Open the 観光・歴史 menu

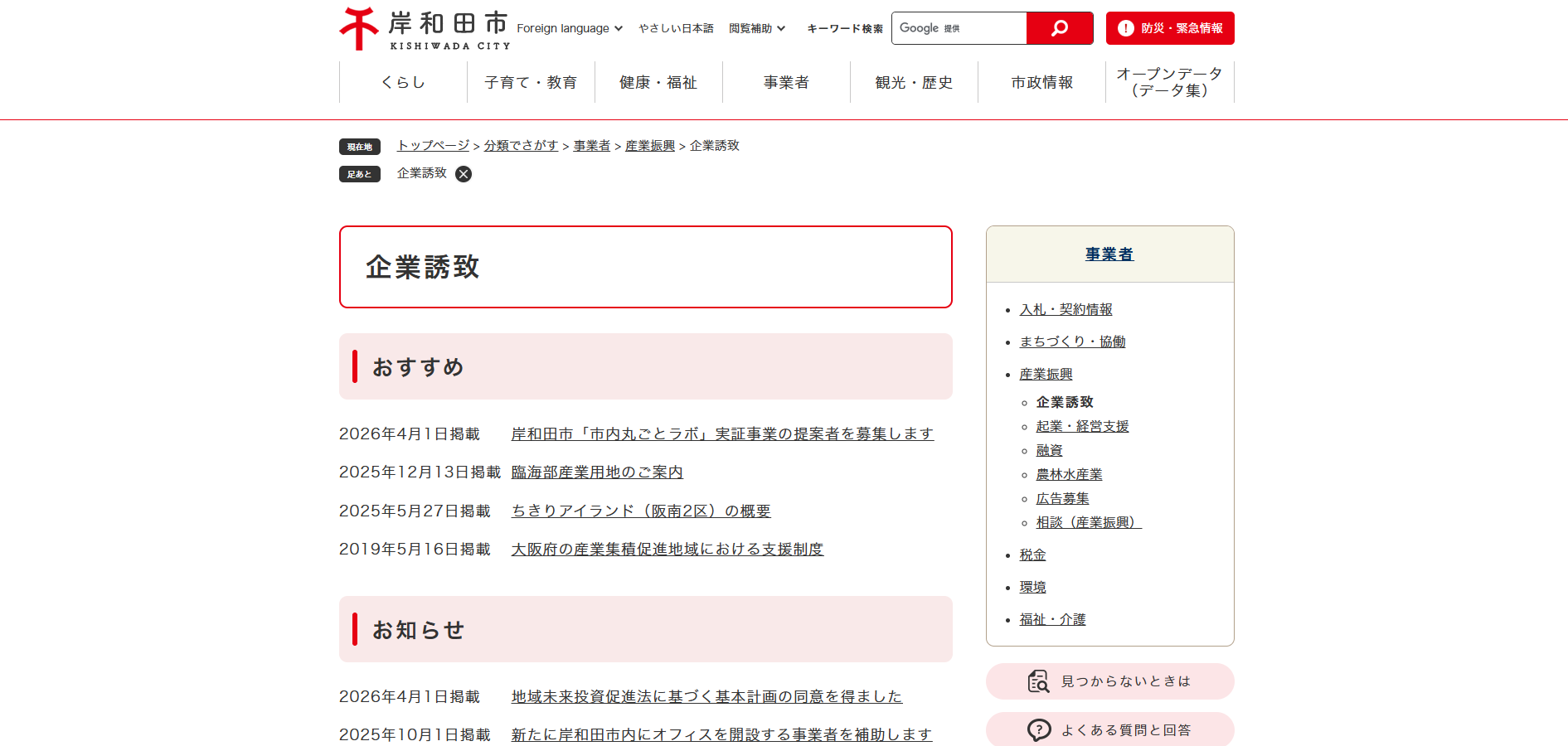[x=914, y=82]
